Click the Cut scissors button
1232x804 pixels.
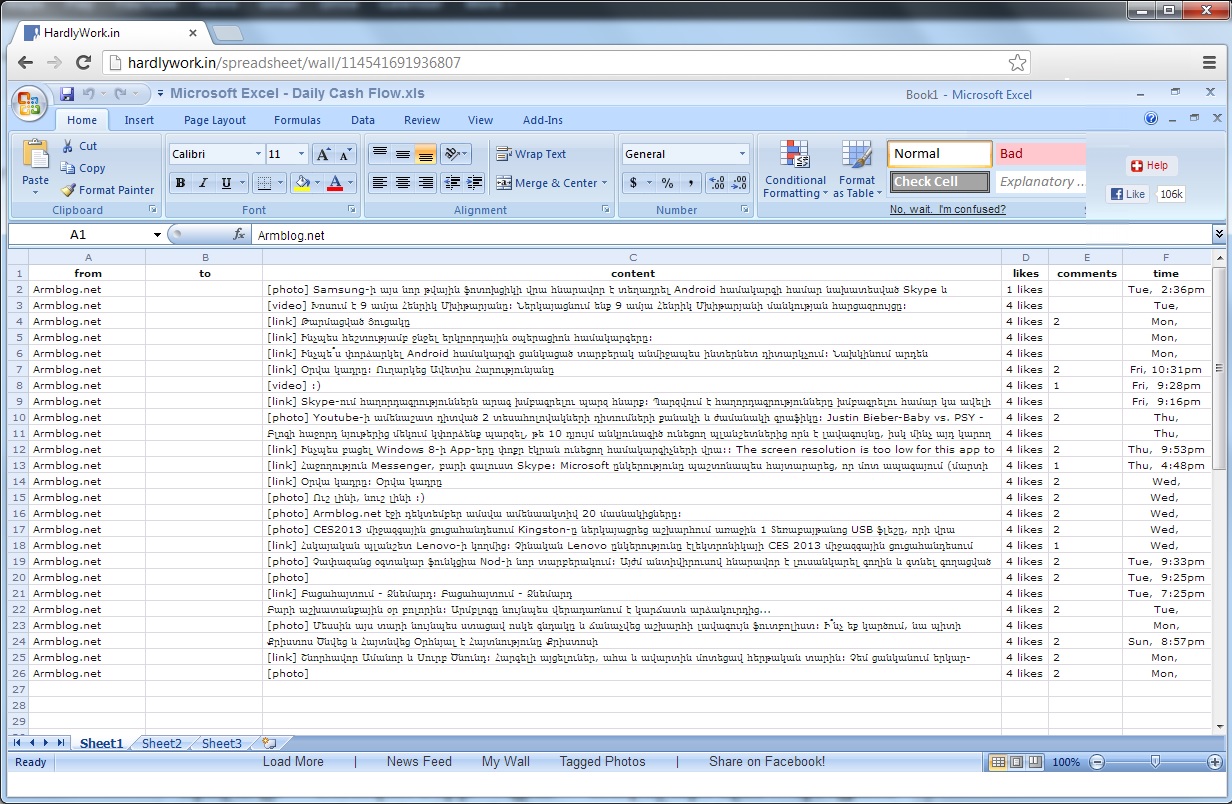79,146
